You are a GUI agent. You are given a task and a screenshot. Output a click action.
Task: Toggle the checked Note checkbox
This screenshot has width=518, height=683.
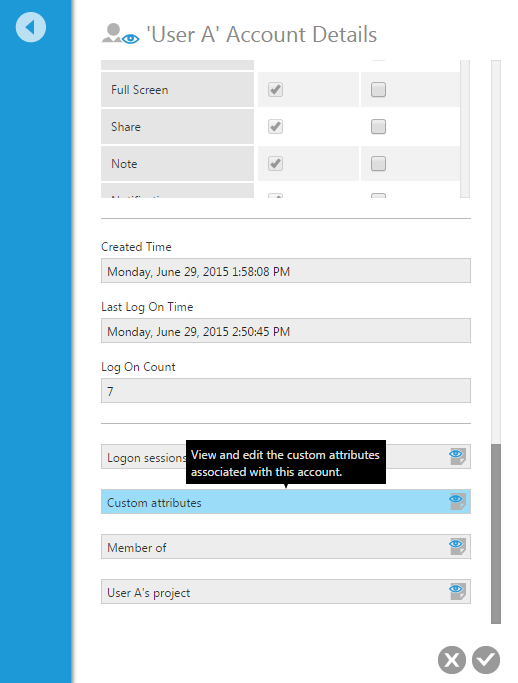click(275, 164)
